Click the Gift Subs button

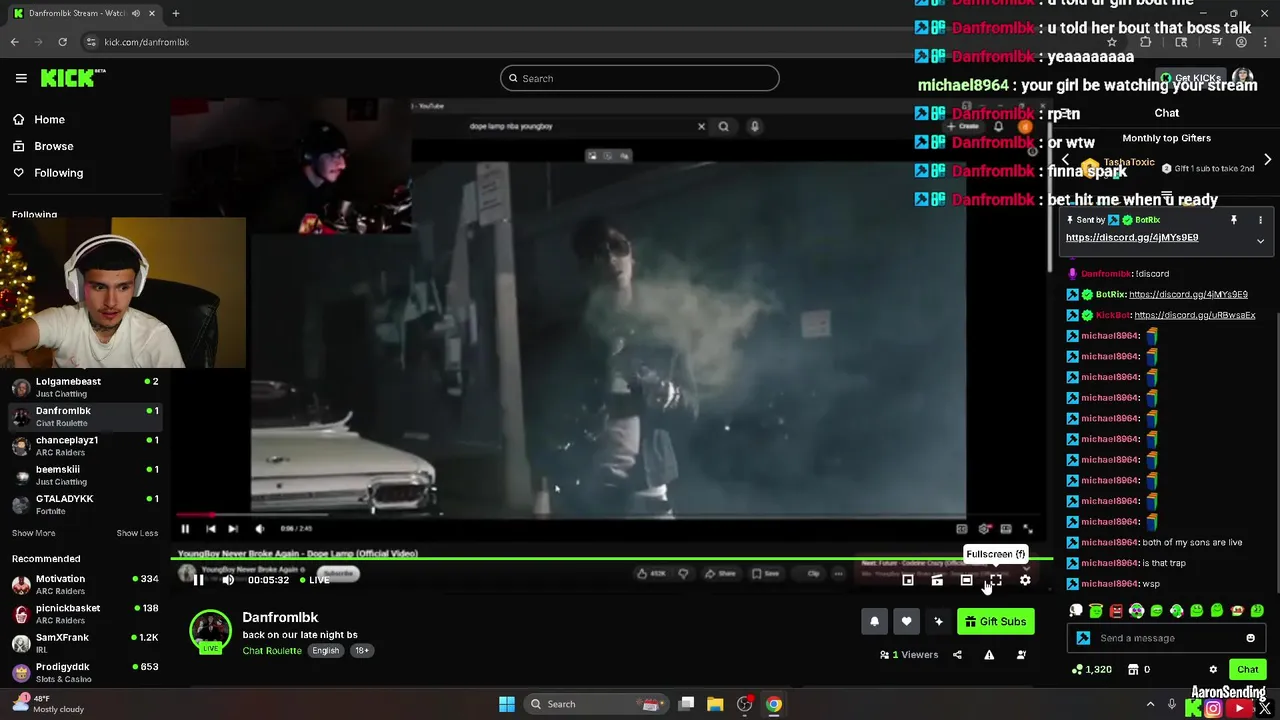coord(995,621)
